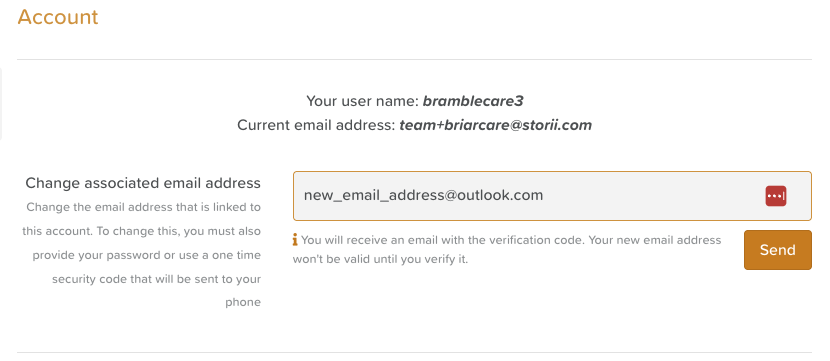The width and height of the screenshot is (830, 361).
Task: Select the username bramblecare3
Action: tap(473, 101)
